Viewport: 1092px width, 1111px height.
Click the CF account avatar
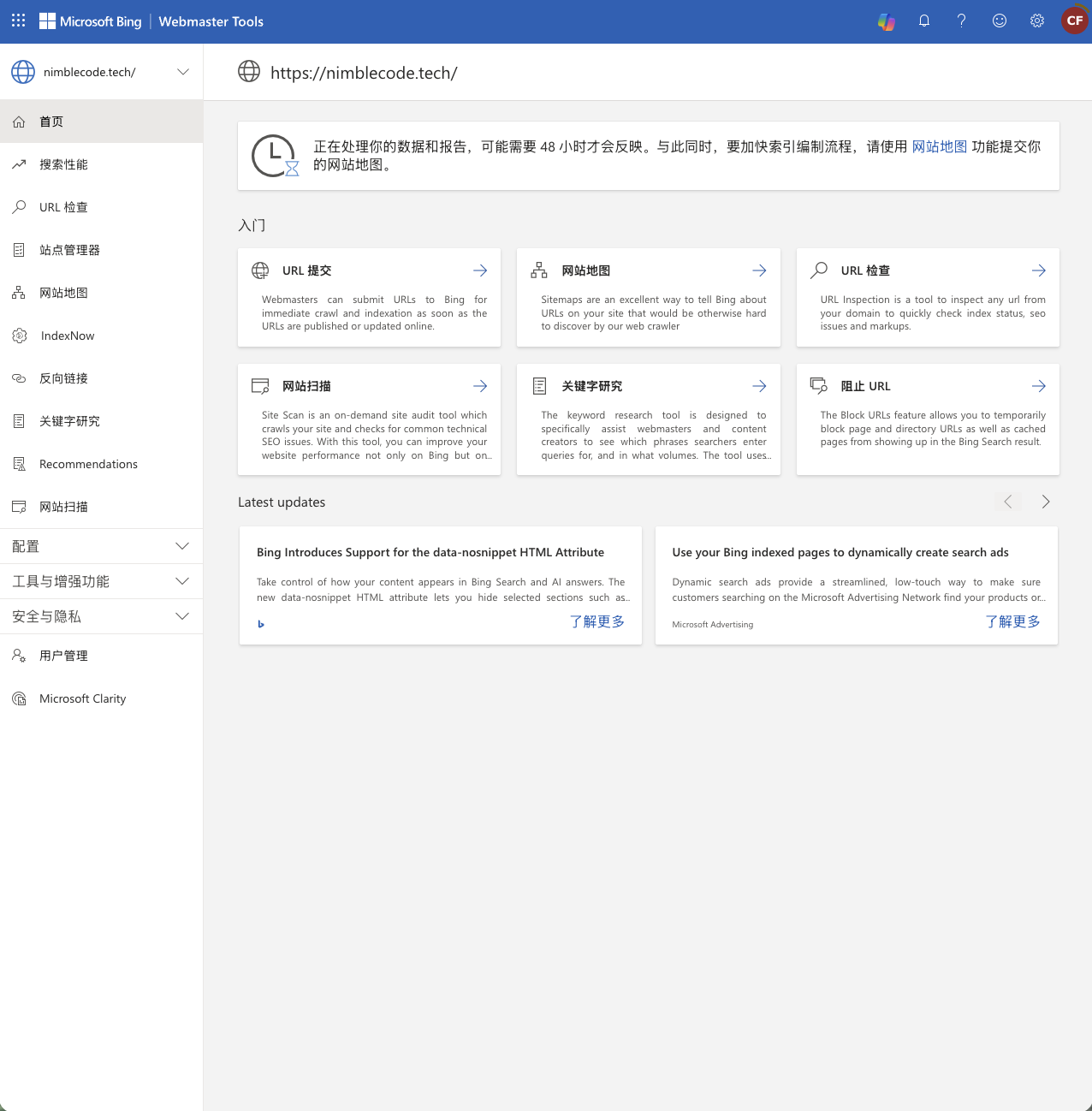[x=1074, y=21]
